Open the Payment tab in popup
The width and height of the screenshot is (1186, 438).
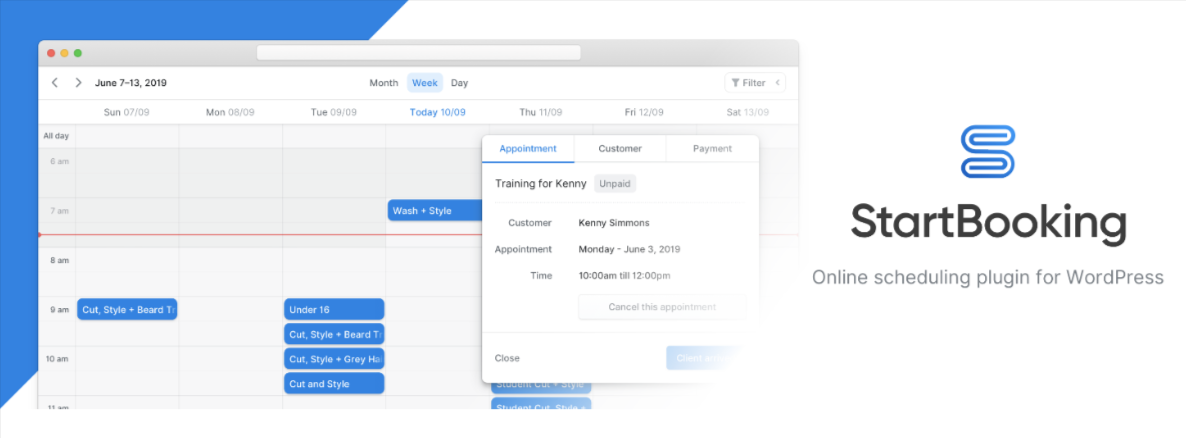pos(713,148)
